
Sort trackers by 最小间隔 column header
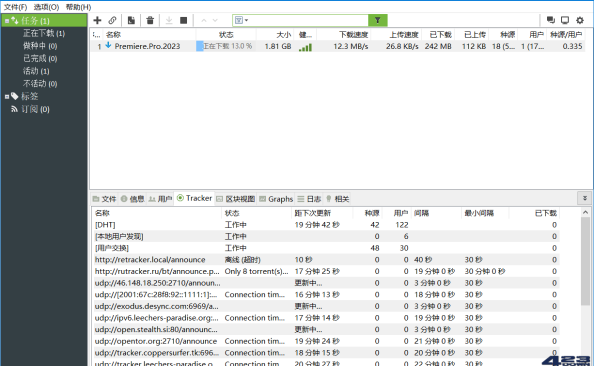click(479, 213)
